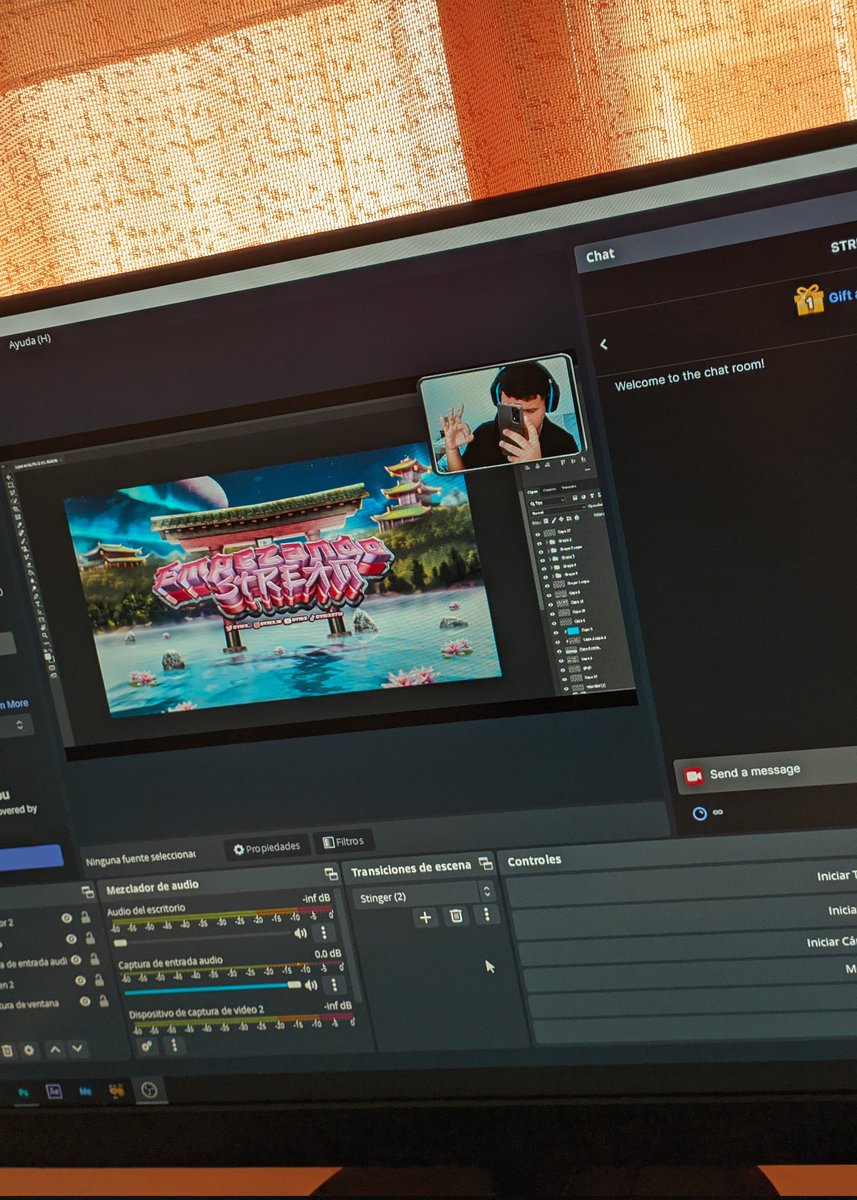Open transition options via vertical ellipsis icon

486,916
